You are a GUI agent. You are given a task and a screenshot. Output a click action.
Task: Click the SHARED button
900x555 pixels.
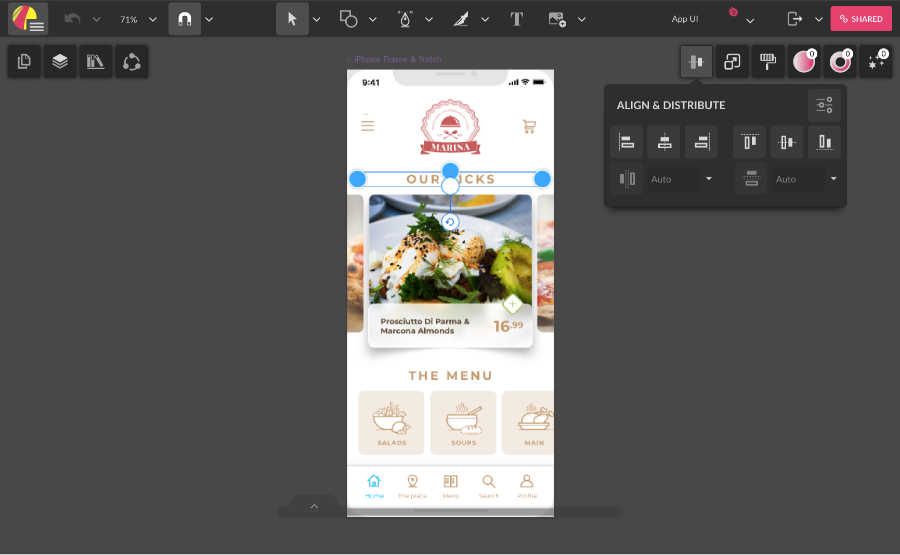860,19
